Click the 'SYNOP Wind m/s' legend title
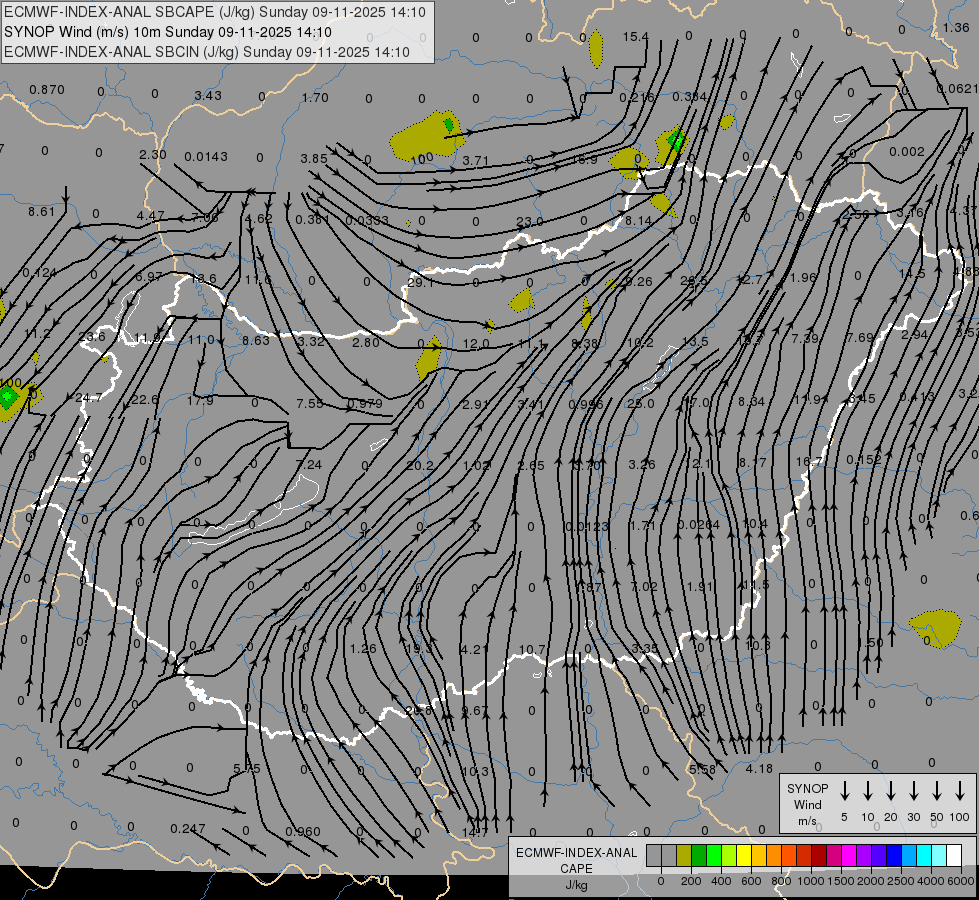Viewport: 979px width, 900px height. [807, 804]
